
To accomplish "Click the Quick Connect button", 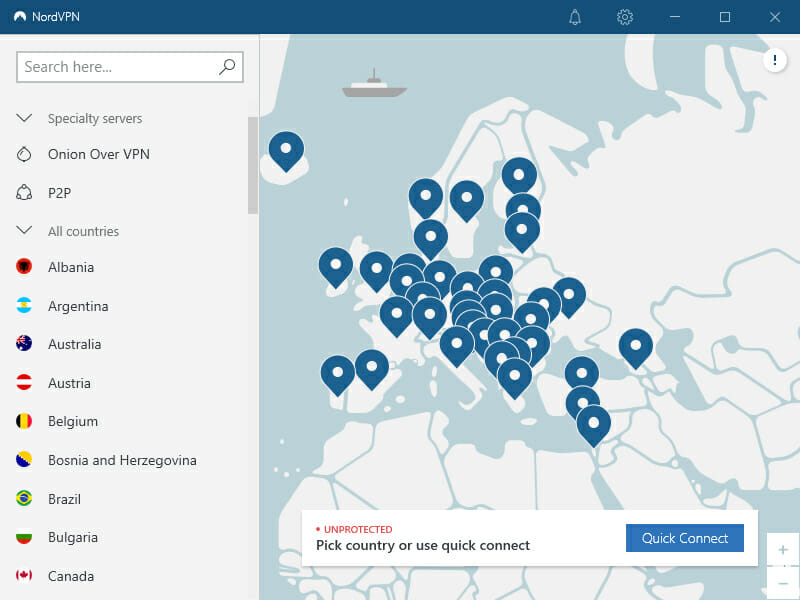I will (685, 538).
